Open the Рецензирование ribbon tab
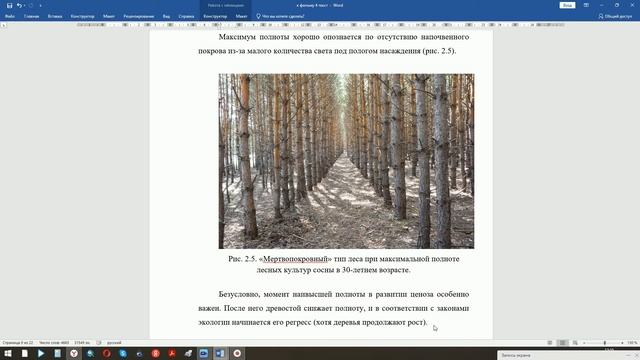This screenshot has height=360, width=640. (x=139, y=16)
